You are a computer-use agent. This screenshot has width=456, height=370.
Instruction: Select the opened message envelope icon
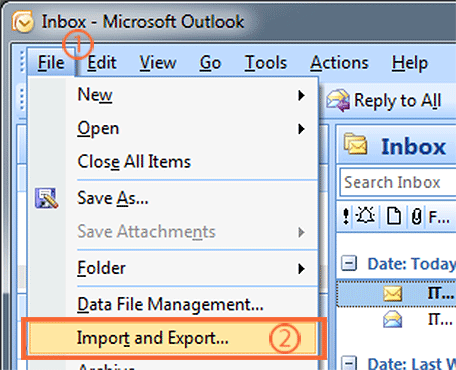tap(392, 319)
